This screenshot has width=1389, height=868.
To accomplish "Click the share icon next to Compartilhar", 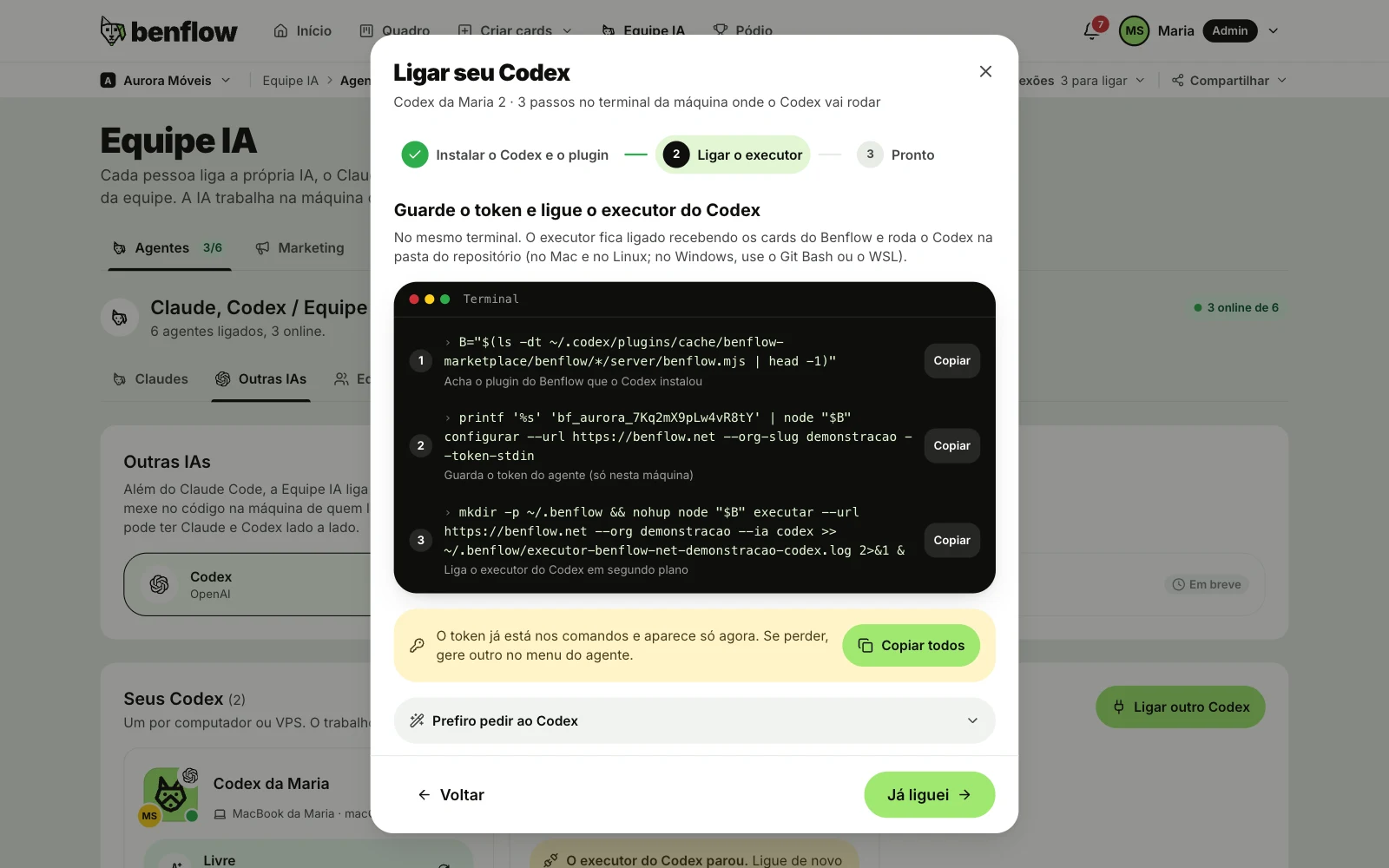I will coord(1177,81).
